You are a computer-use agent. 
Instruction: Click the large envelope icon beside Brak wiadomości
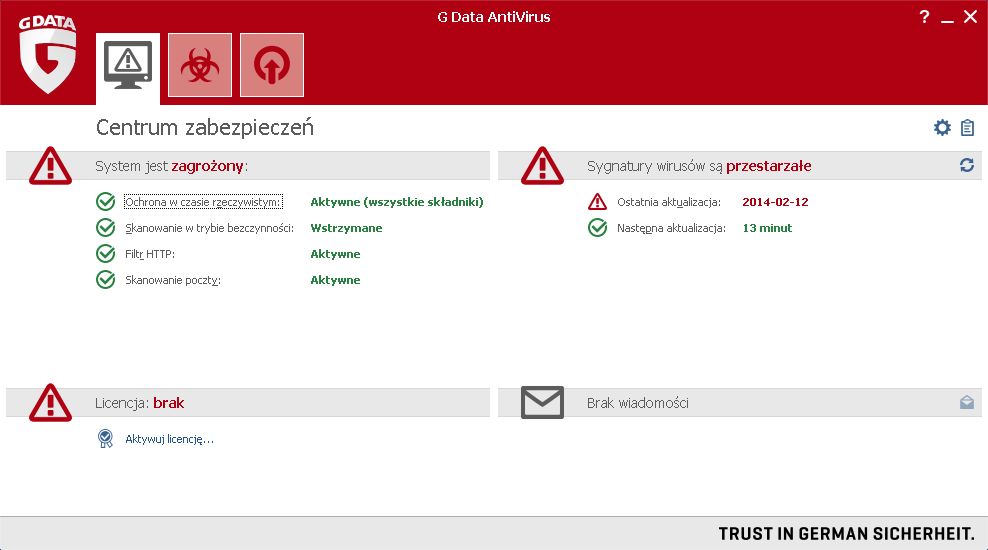click(x=542, y=402)
